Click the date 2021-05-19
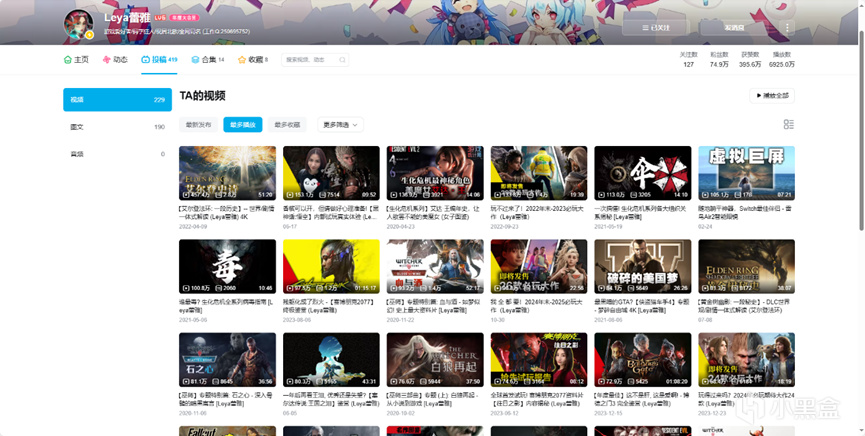Image resolution: width=865 pixels, height=436 pixels. (607, 226)
